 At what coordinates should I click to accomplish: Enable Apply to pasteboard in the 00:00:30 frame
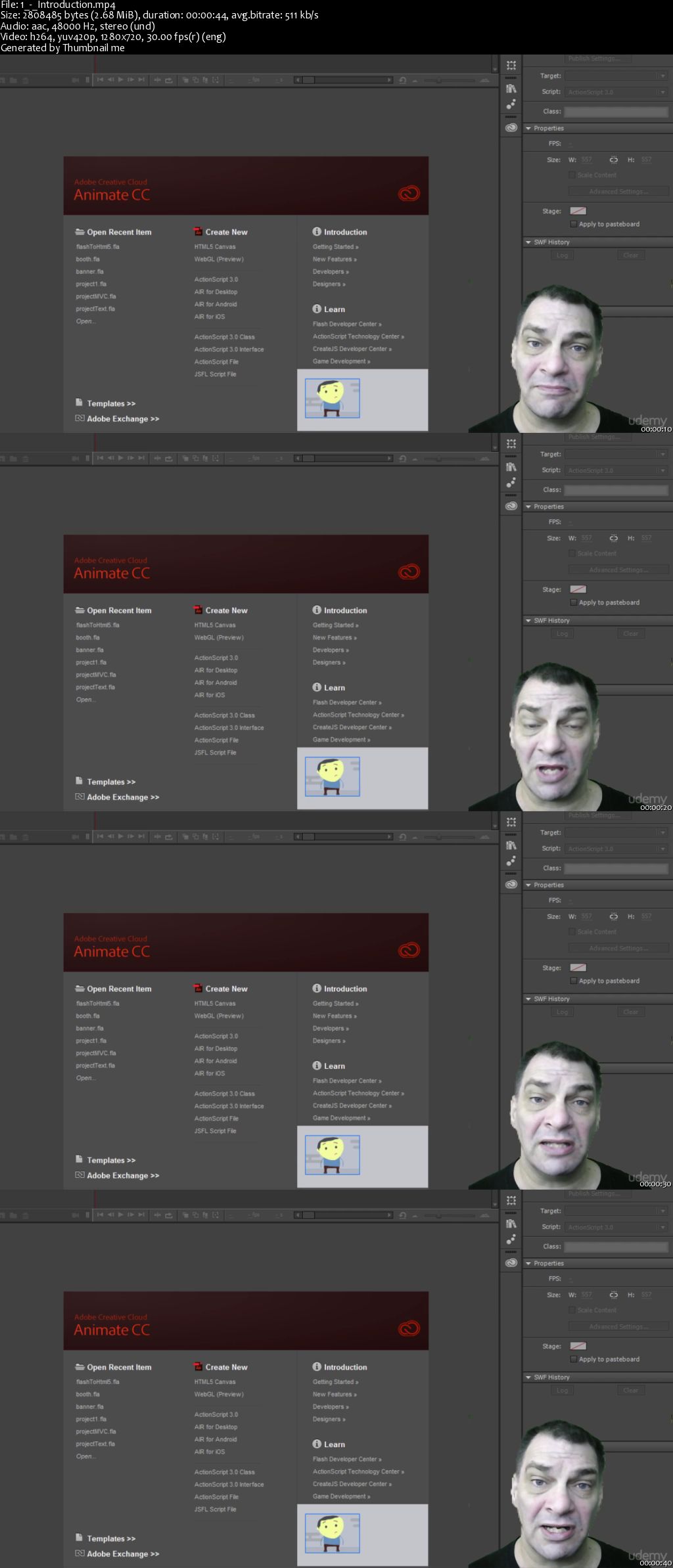pos(574,981)
